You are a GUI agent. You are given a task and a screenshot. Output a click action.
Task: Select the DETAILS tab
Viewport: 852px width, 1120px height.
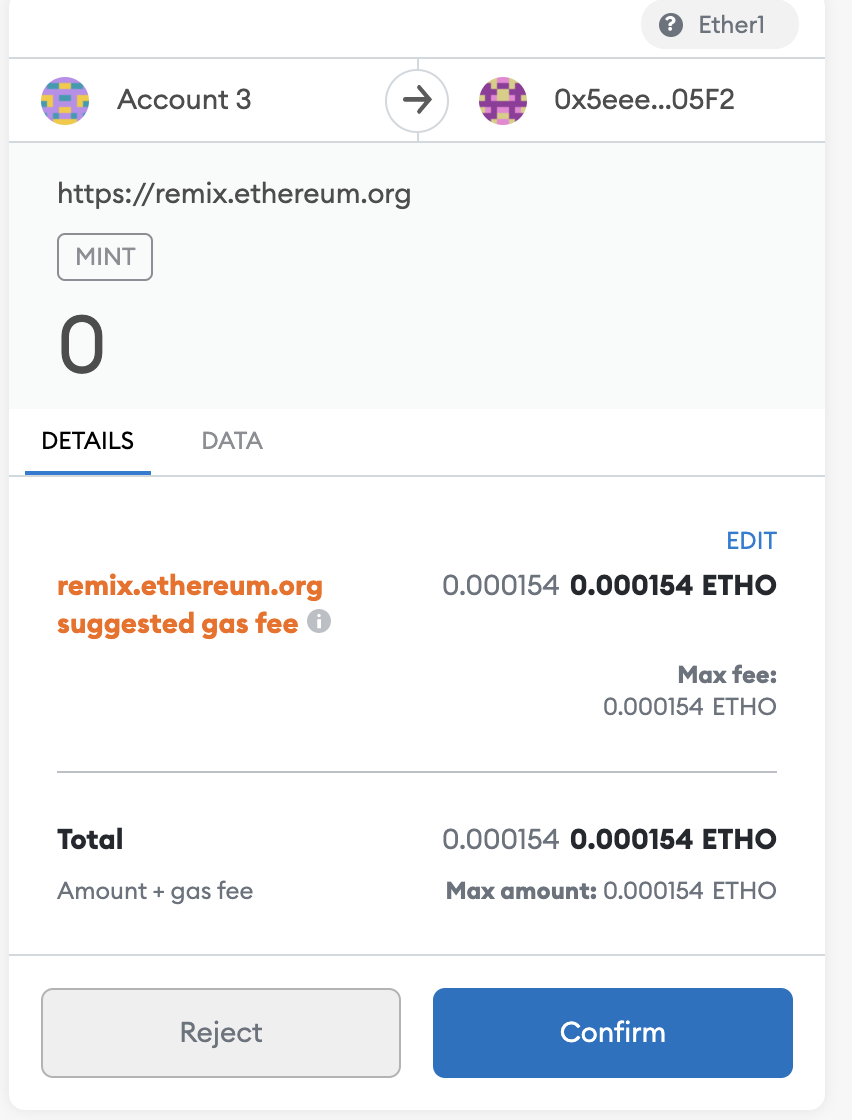pos(88,441)
